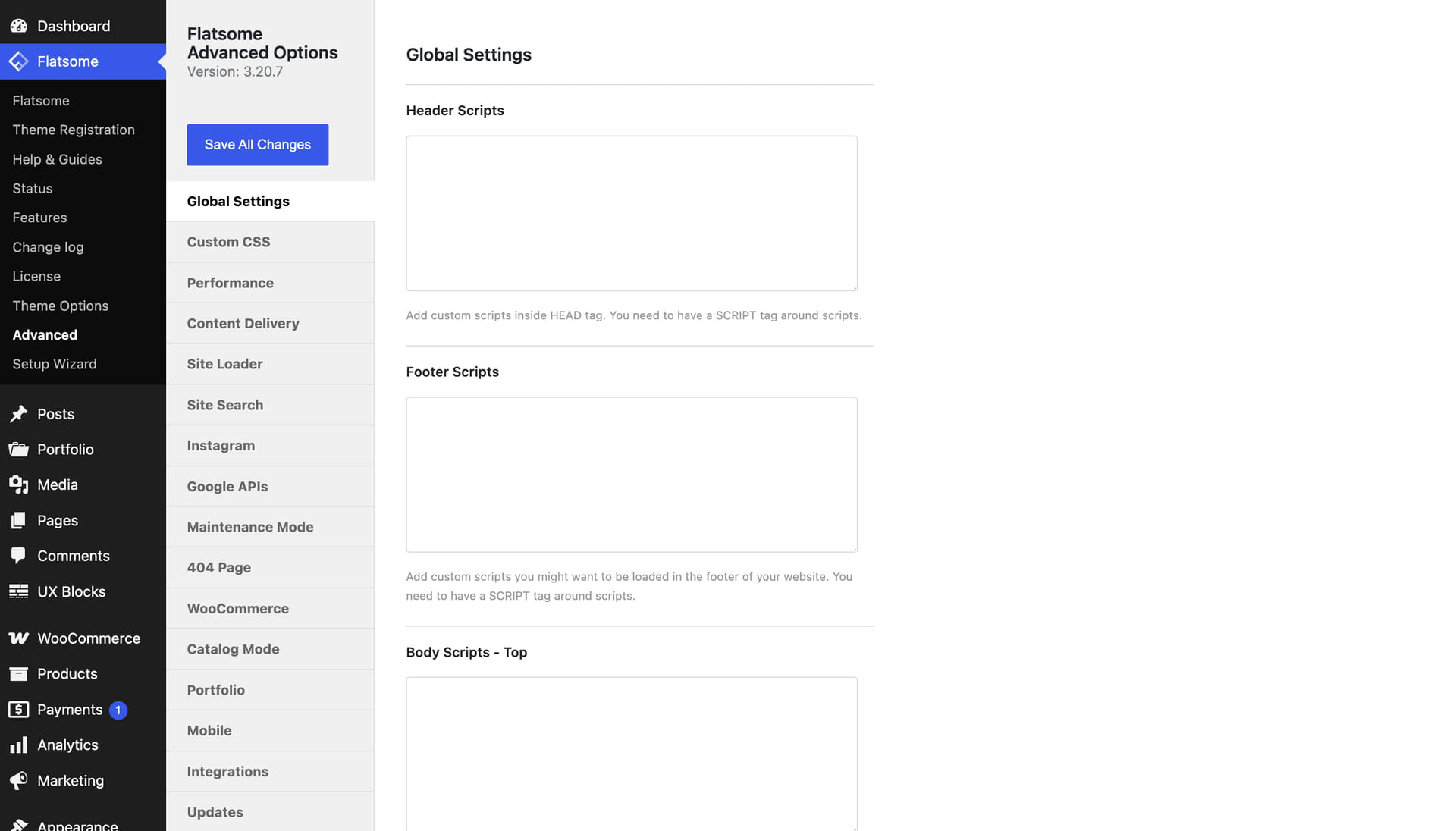Click the Footer Scripts label
1456x831 pixels.
(453, 372)
